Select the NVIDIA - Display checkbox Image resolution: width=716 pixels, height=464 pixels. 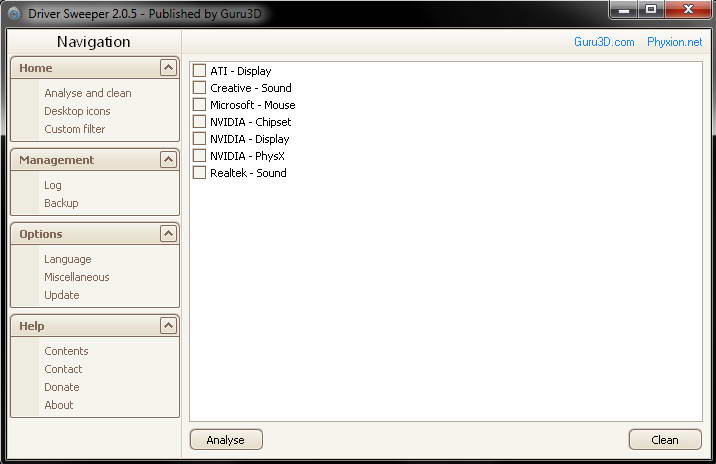[x=199, y=138]
